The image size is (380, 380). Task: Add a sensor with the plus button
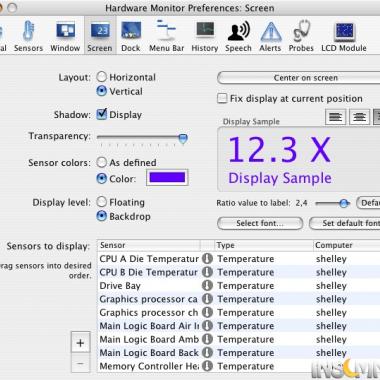point(80,343)
